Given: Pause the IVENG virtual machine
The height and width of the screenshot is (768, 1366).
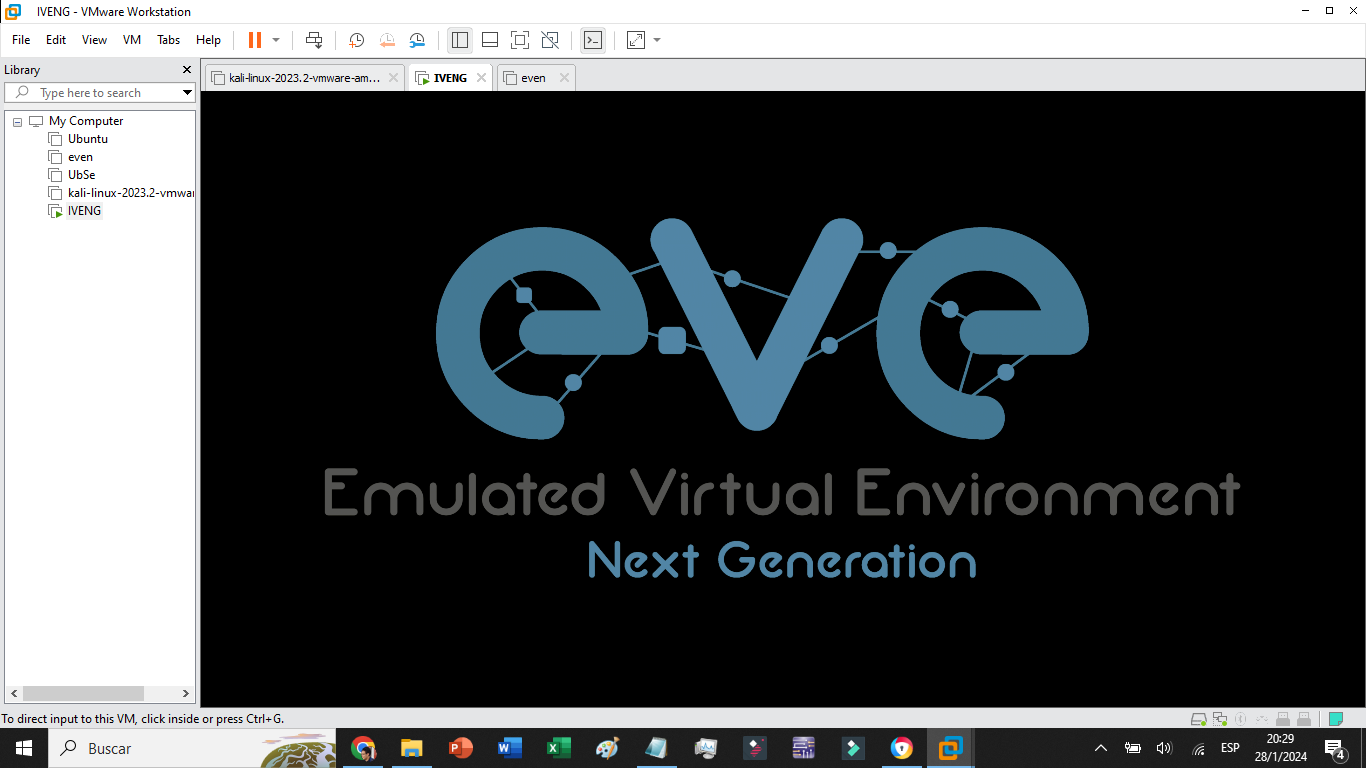Looking at the screenshot, I should pos(255,40).
